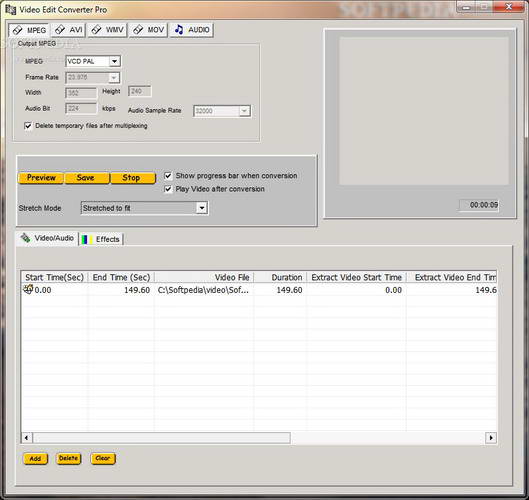Click the color bars icon on Effects tab
This screenshot has width=529, height=500.
87,240
